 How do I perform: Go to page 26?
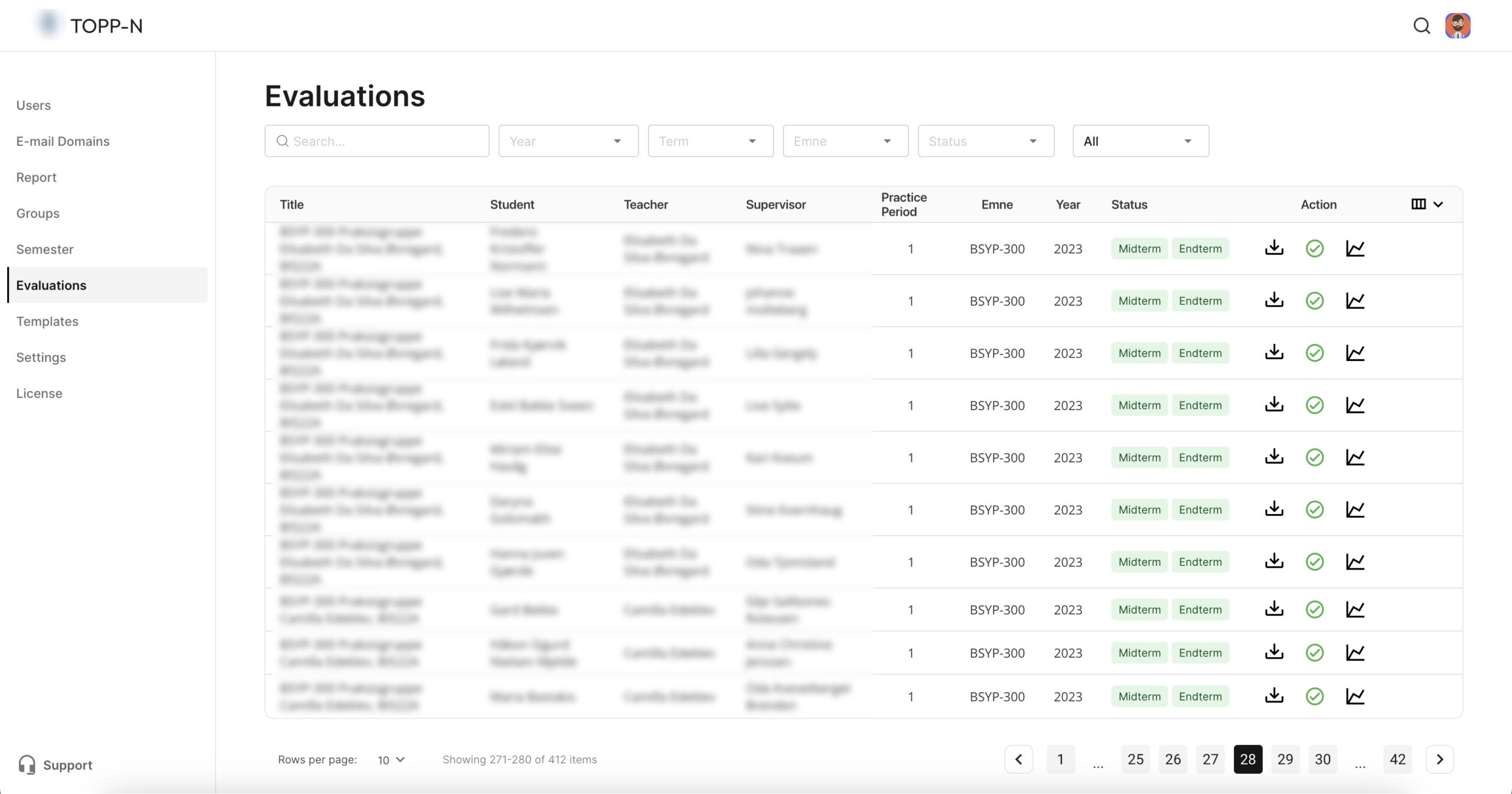(1173, 759)
